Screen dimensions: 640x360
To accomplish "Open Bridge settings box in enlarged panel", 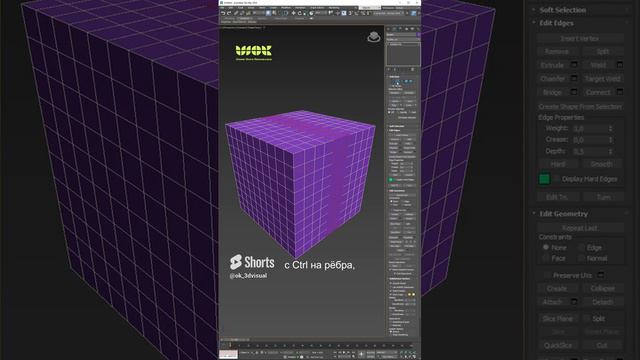I will coord(574,92).
